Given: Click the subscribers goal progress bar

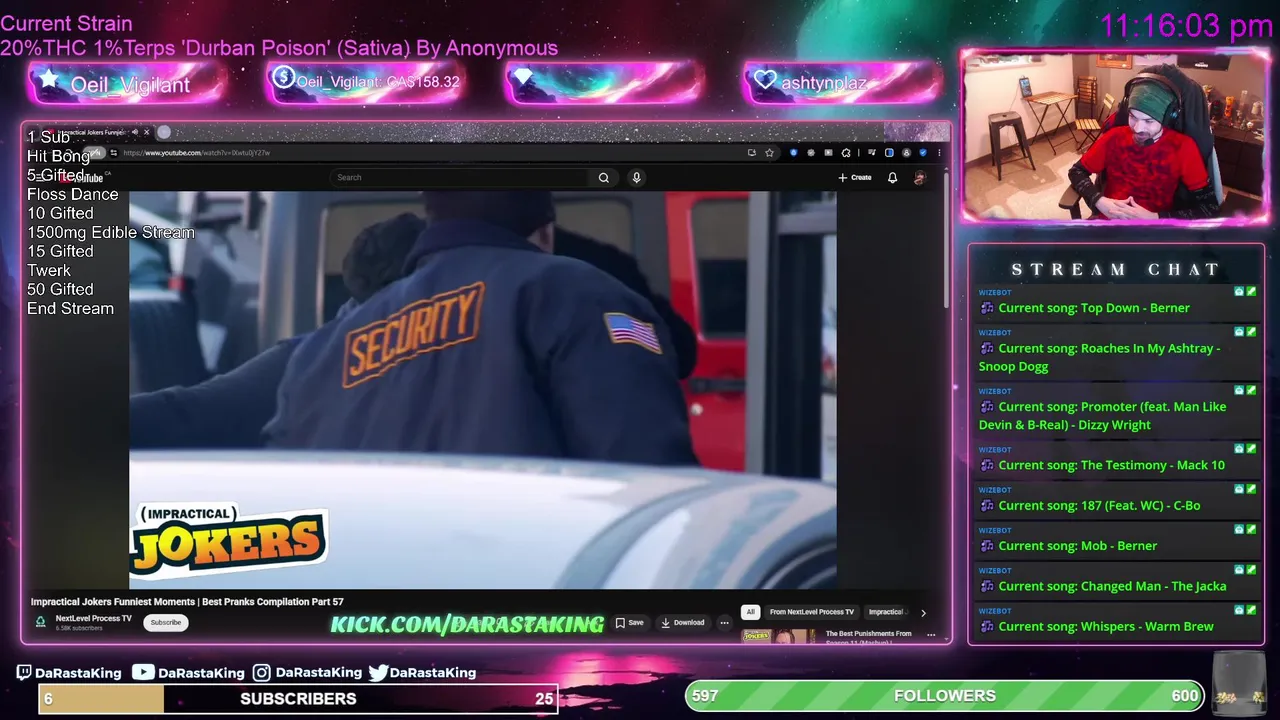Looking at the screenshot, I should [298, 699].
